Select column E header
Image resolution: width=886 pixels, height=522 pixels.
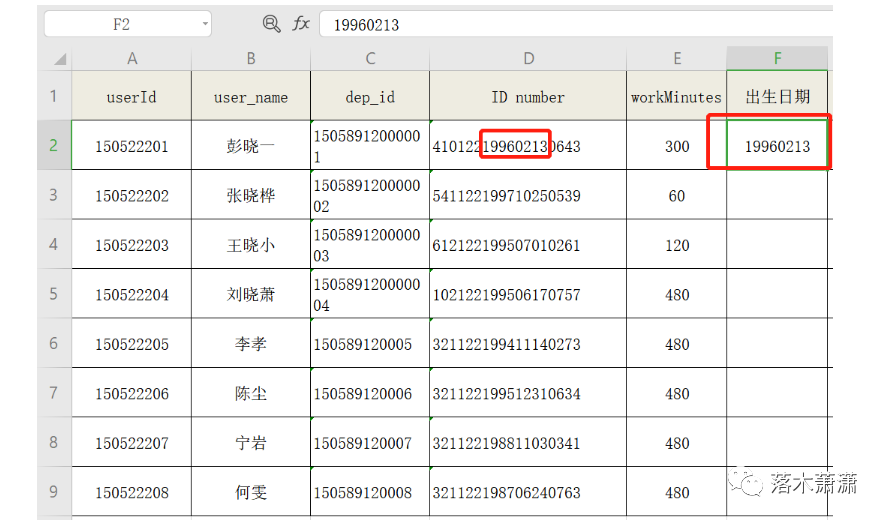coord(676,59)
